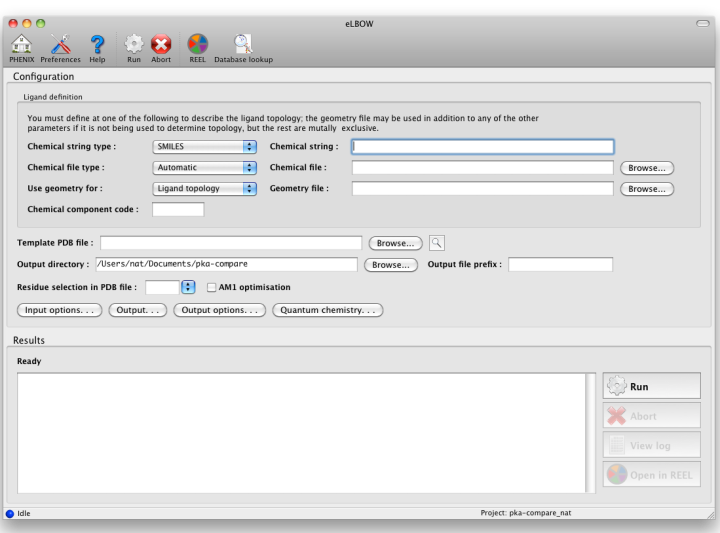Expand Chemical string type dropdown
The width and height of the screenshot is (720, 533).
(204, 146)
